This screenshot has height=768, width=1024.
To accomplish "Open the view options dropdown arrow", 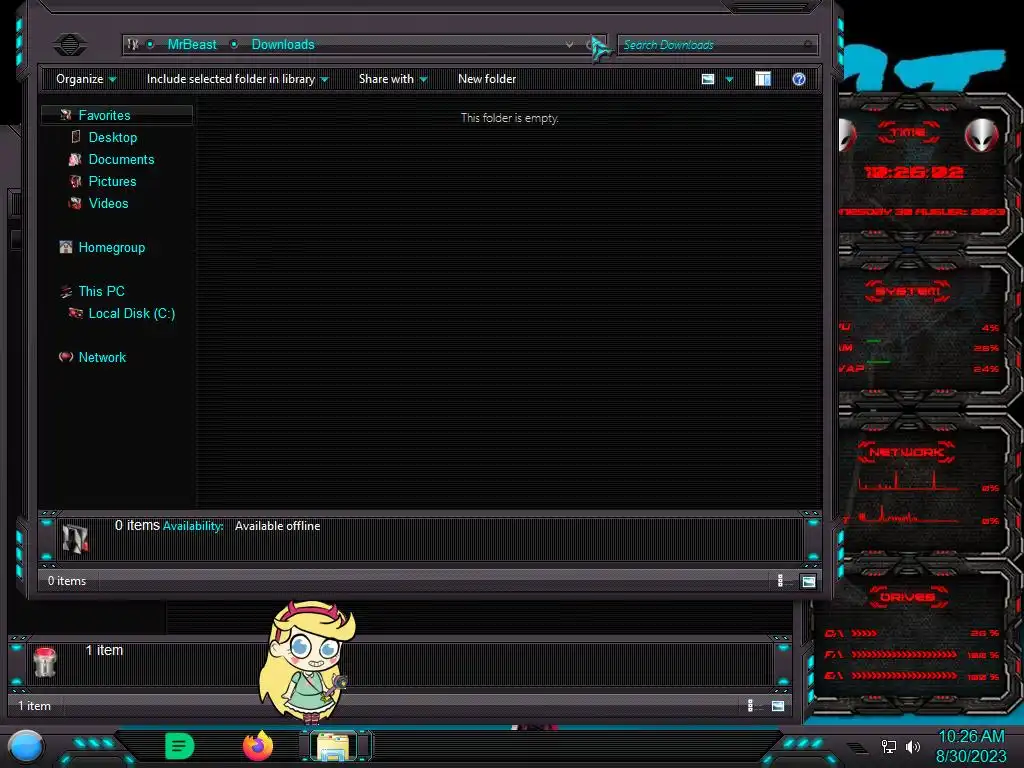I will [x=729, y=80].
